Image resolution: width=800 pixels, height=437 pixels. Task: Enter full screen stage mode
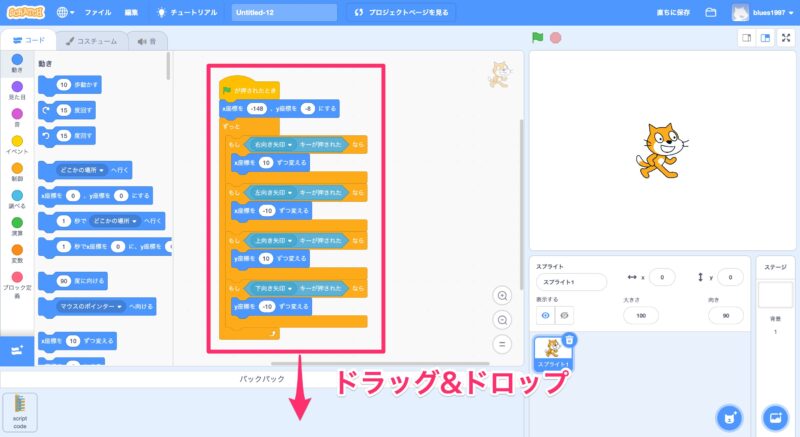(x=785, y=38)
